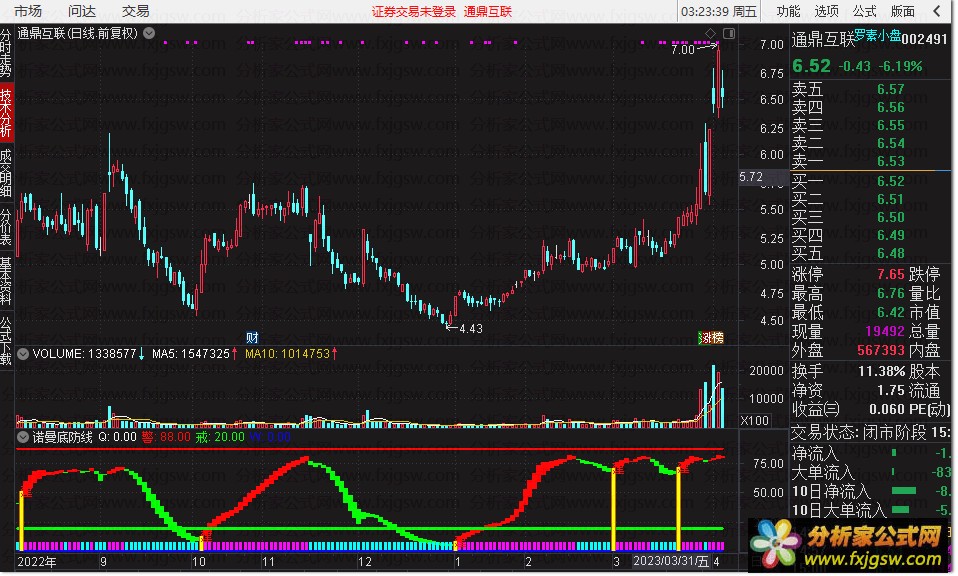This screenshot has height=576, width=958.
Task: Click the 换手 value 11.38%
Action: coord(882,371)
